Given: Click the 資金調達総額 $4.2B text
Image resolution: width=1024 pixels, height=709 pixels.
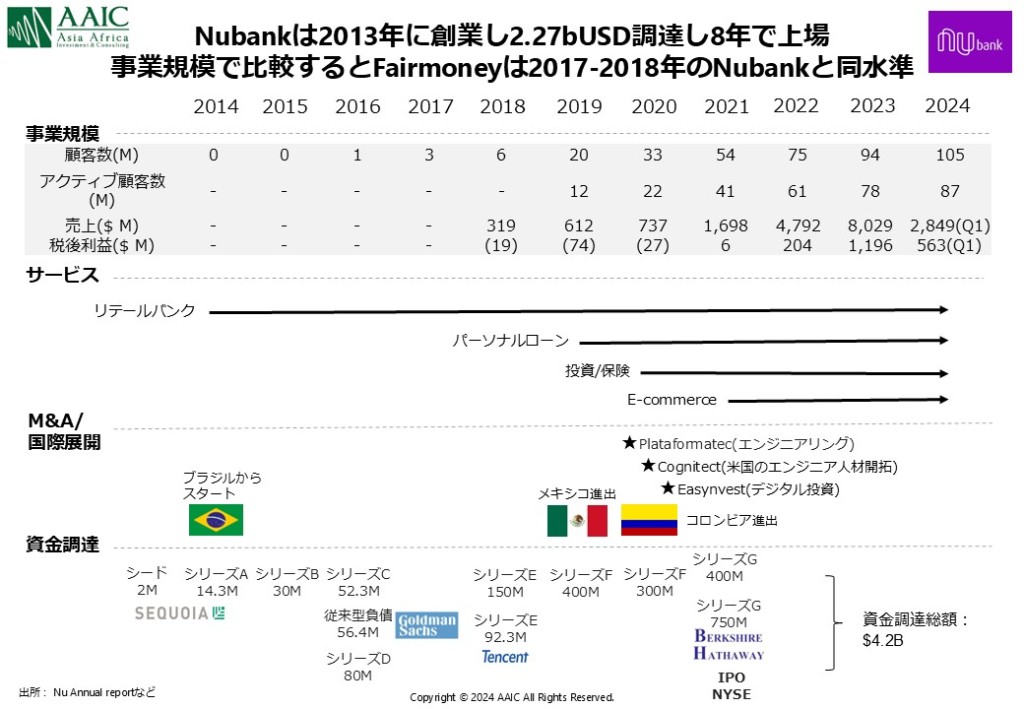Looking at the screenshot, I should click(x=916, y=630).
